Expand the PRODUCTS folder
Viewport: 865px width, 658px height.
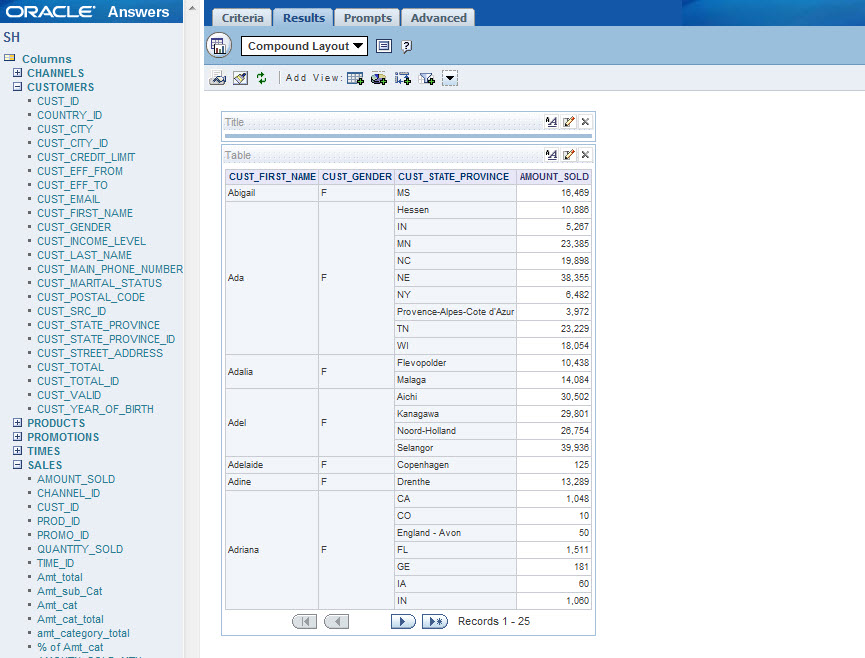coord(16,422)
